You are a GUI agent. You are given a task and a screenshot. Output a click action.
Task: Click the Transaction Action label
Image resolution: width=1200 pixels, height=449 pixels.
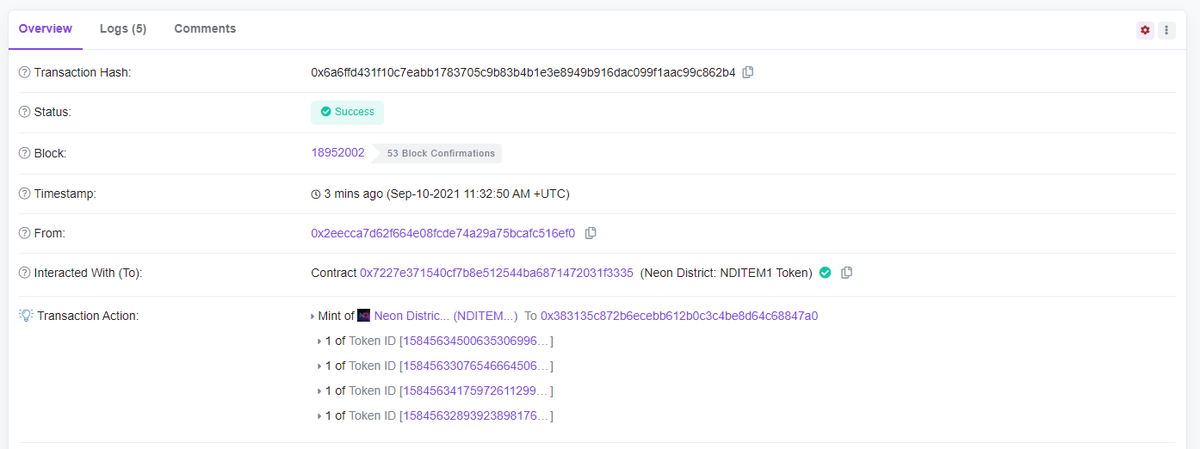point(88,316)
